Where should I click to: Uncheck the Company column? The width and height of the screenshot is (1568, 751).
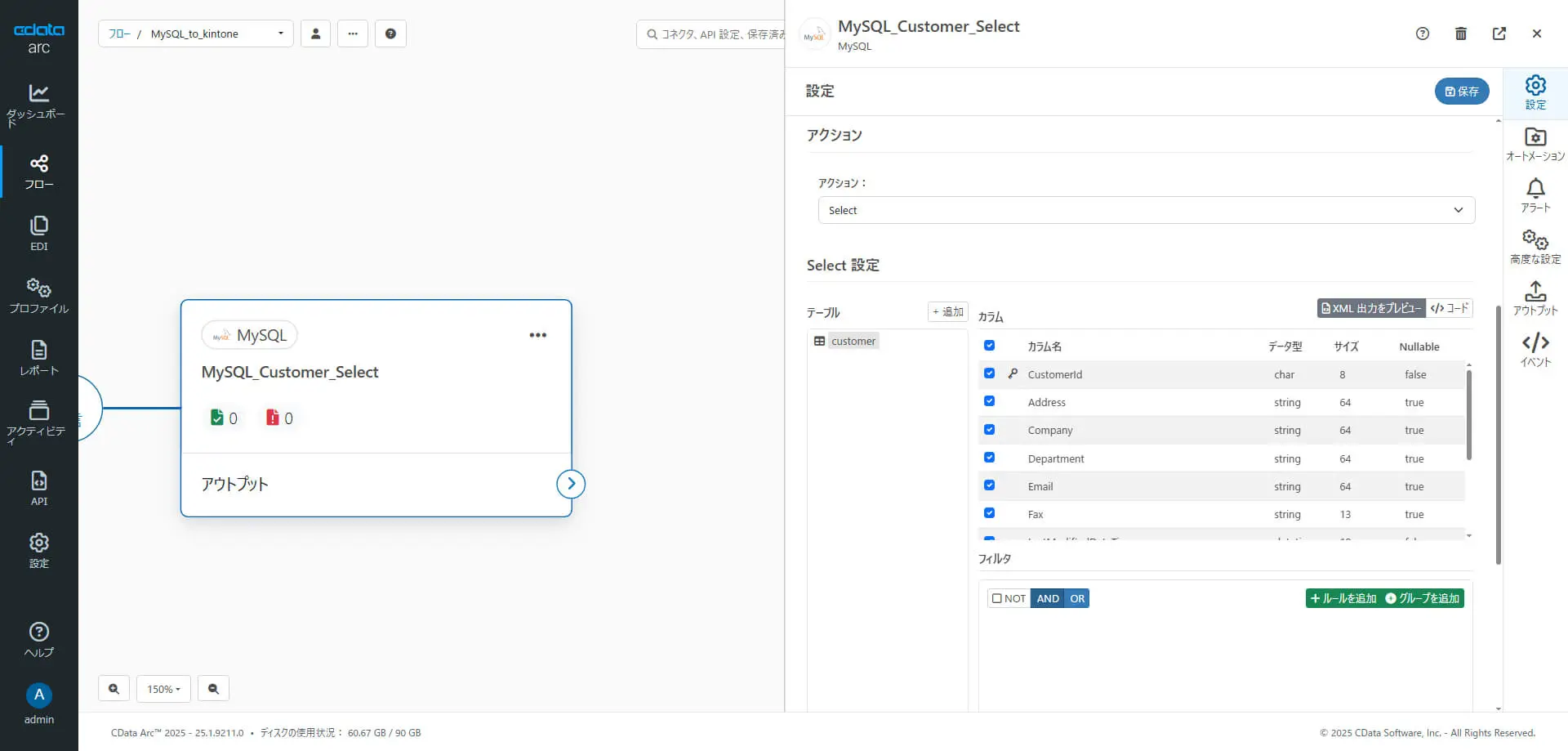989,430
